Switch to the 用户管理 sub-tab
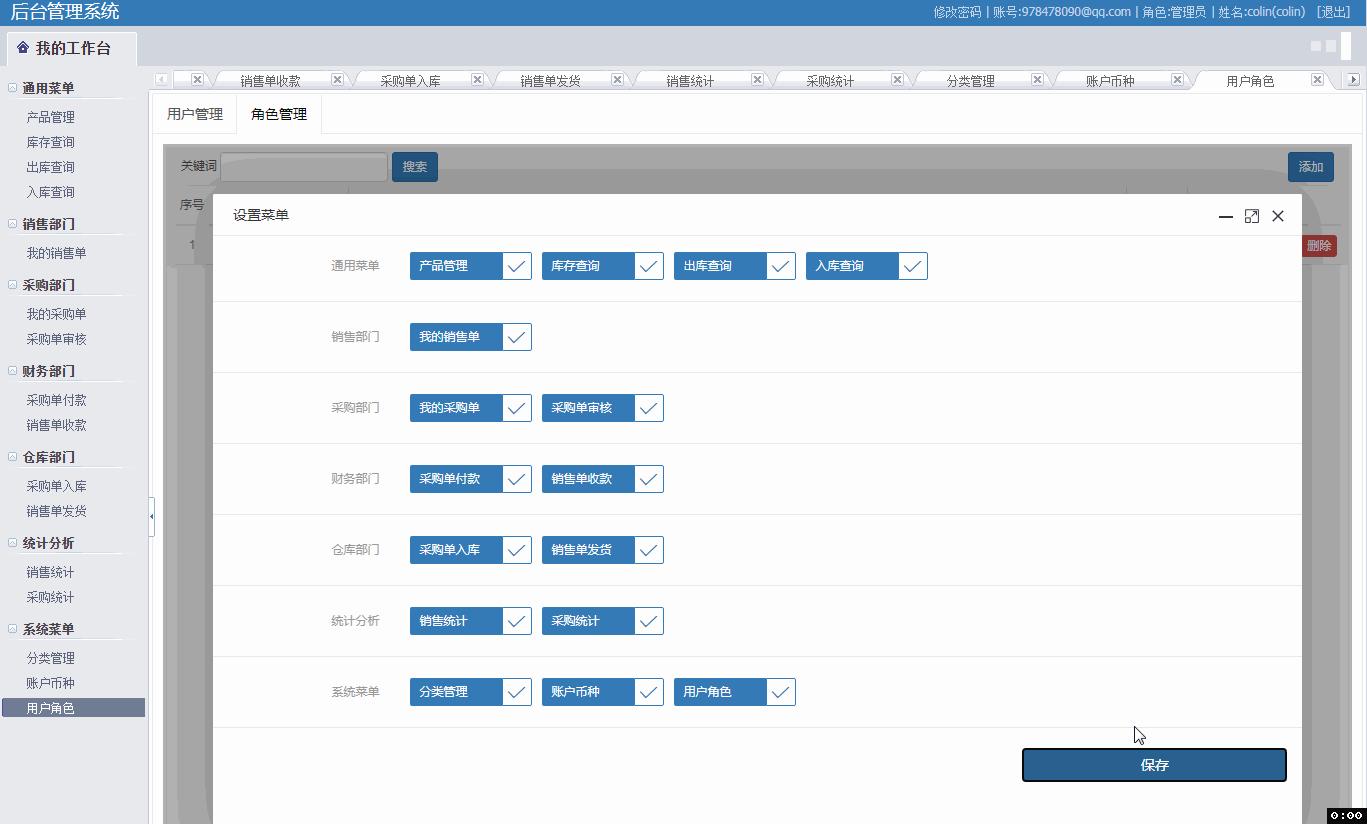Image resolution: width=1367 pixels, height=824 pixels. pyautogui.click(x=195, y=114)
